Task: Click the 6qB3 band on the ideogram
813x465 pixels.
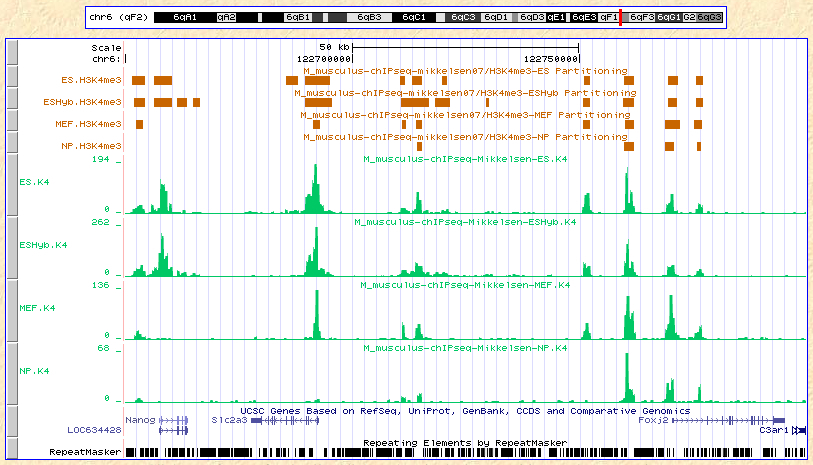Action: click(368, 18)
